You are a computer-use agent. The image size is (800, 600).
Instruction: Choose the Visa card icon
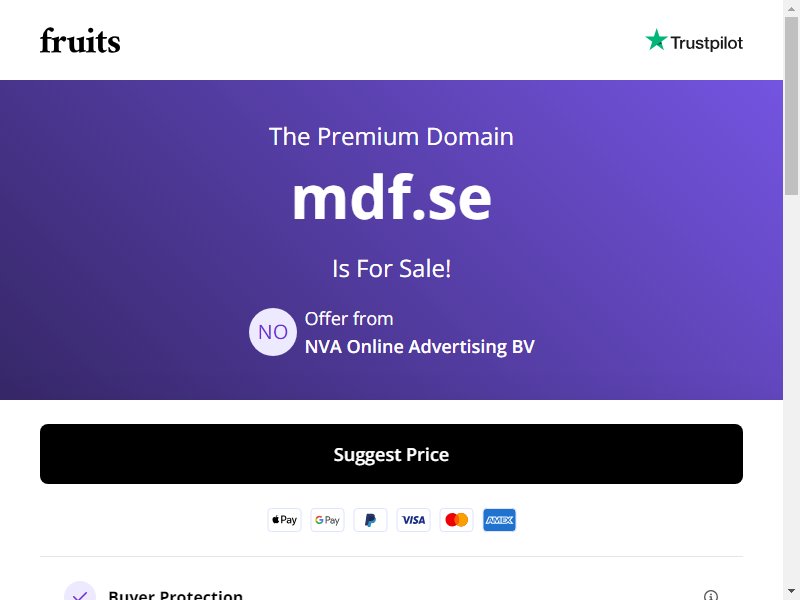coord(413,520)
